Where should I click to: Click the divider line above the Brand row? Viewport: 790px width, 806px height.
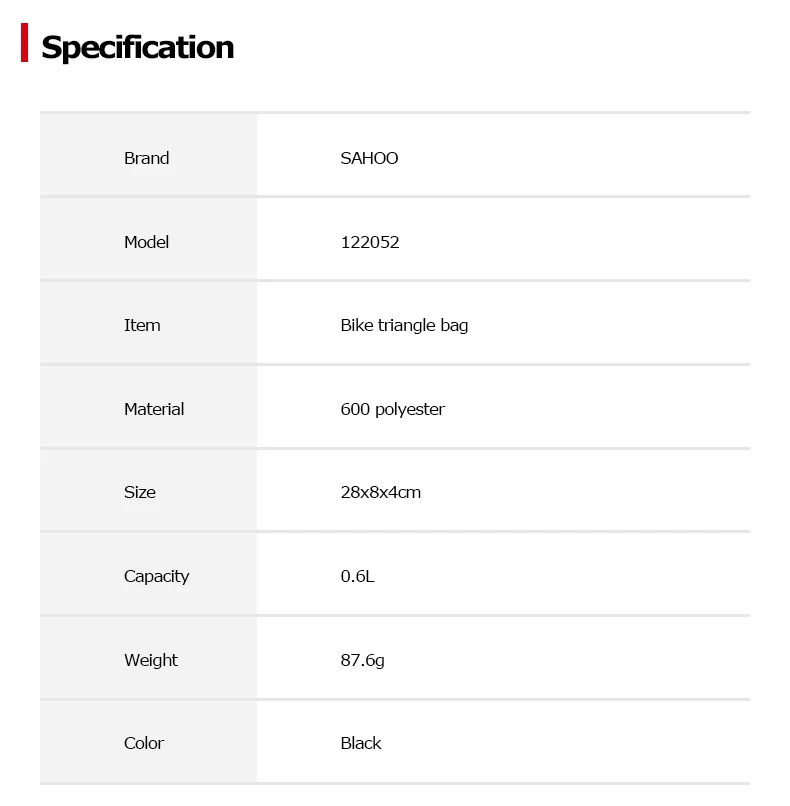394,113
